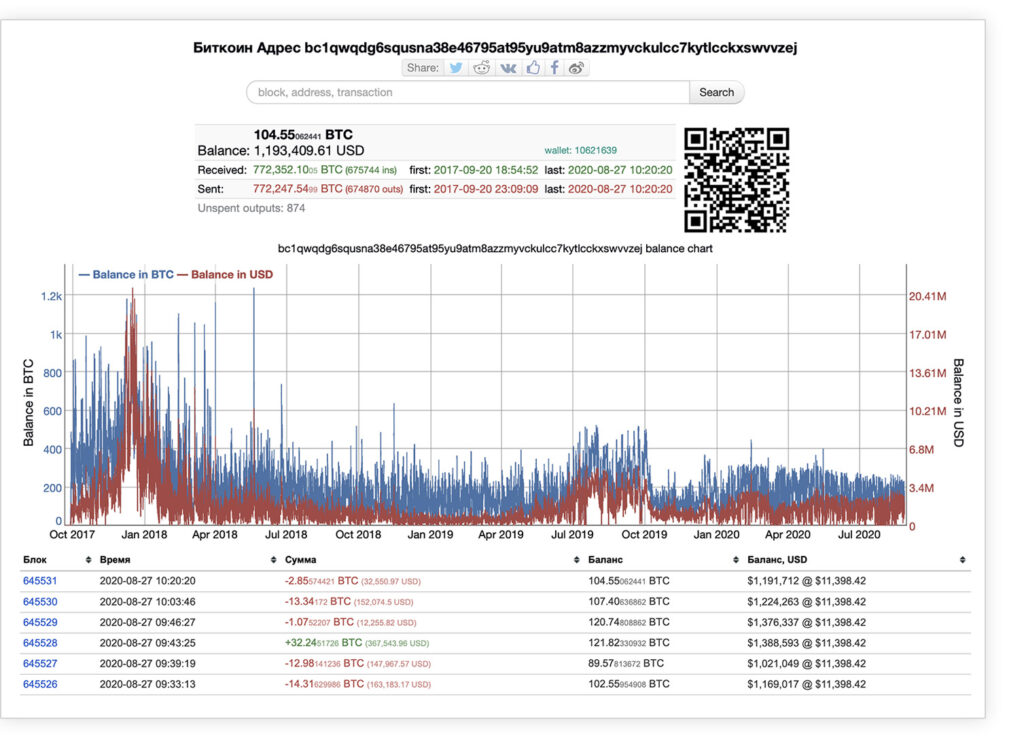This screenshot has width=1024, height=738.
Task: Share the address on Facebook
Action: [554, 68]
